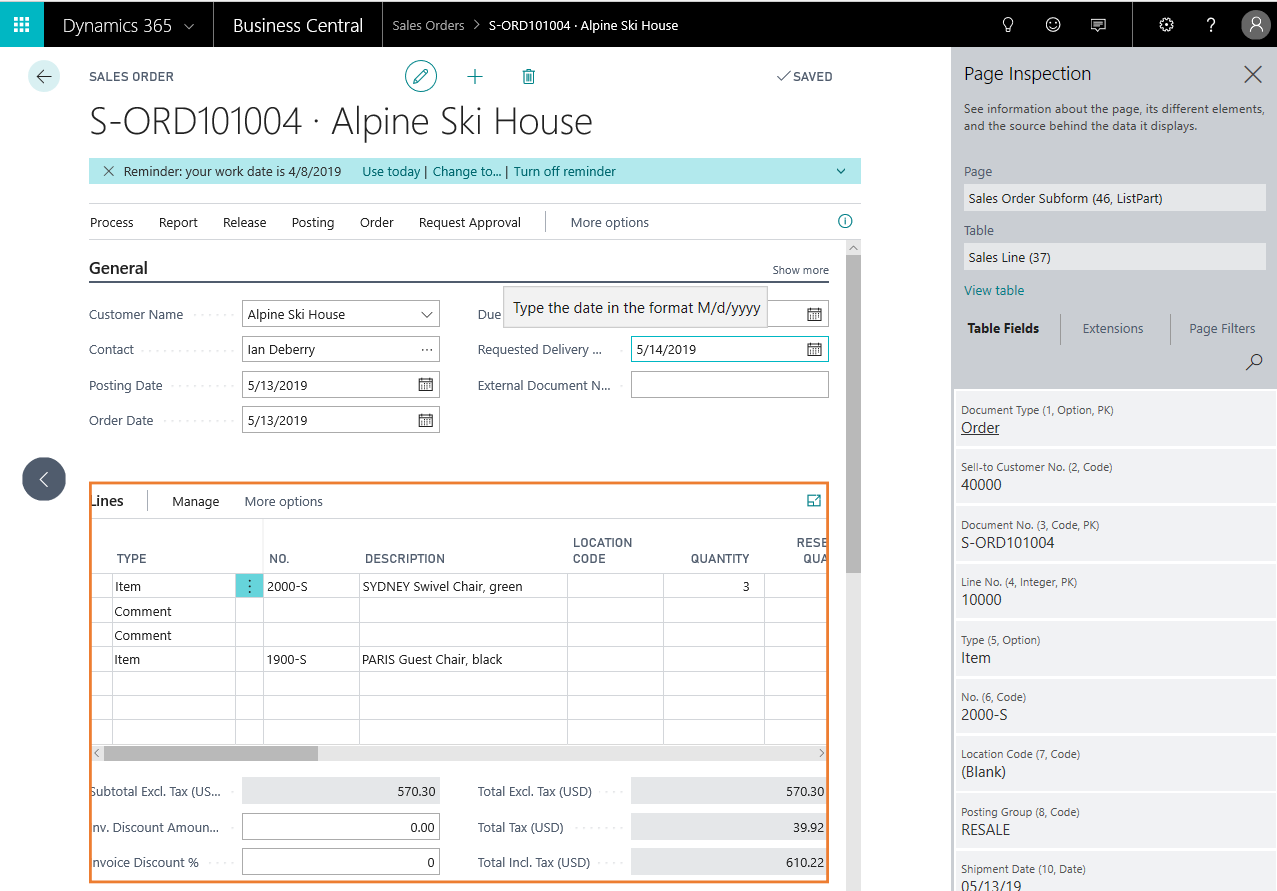1277x891 pixels.
Task: Open the calendar picker for Posting Date
Action: tap(425, 385)
